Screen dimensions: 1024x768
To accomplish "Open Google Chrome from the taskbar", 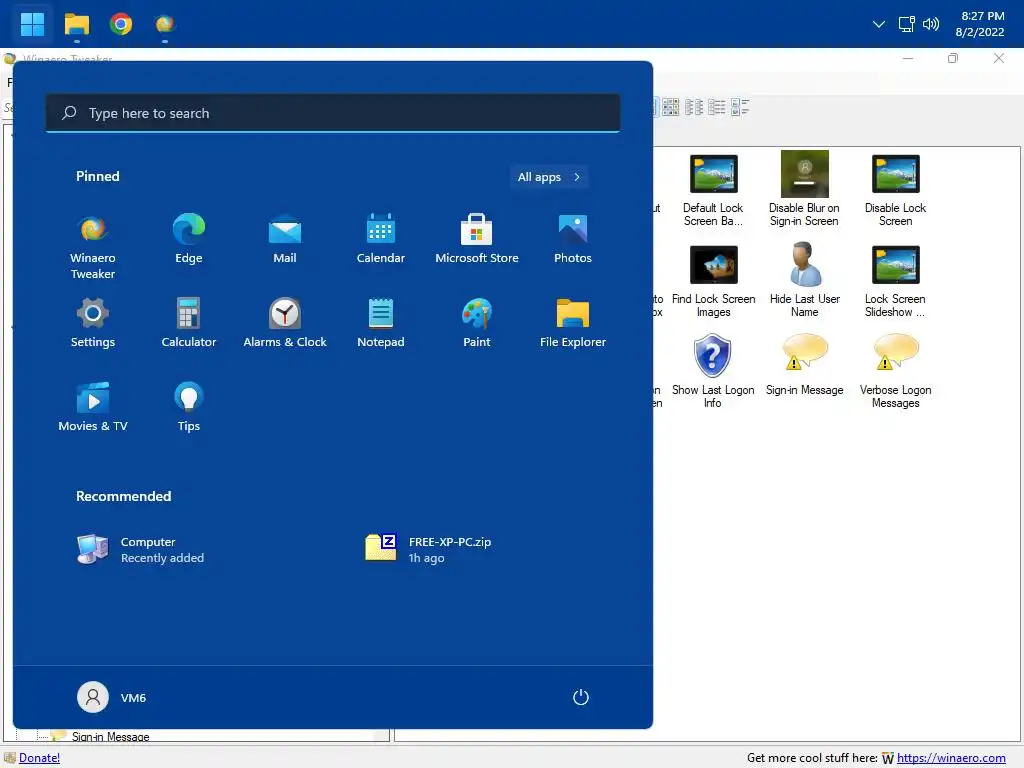I will (x=121, y=24).
